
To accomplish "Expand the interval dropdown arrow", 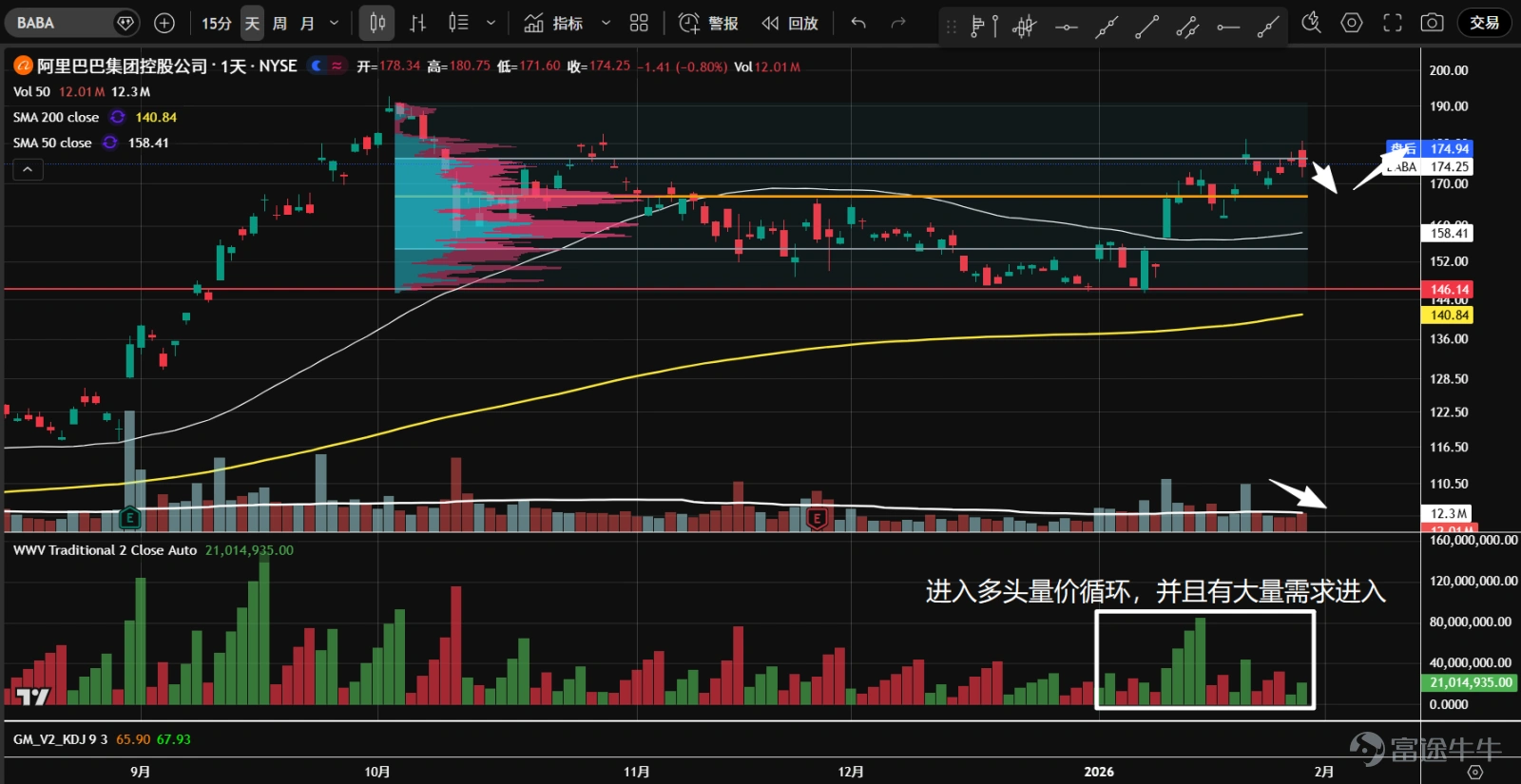I will 334,23.
